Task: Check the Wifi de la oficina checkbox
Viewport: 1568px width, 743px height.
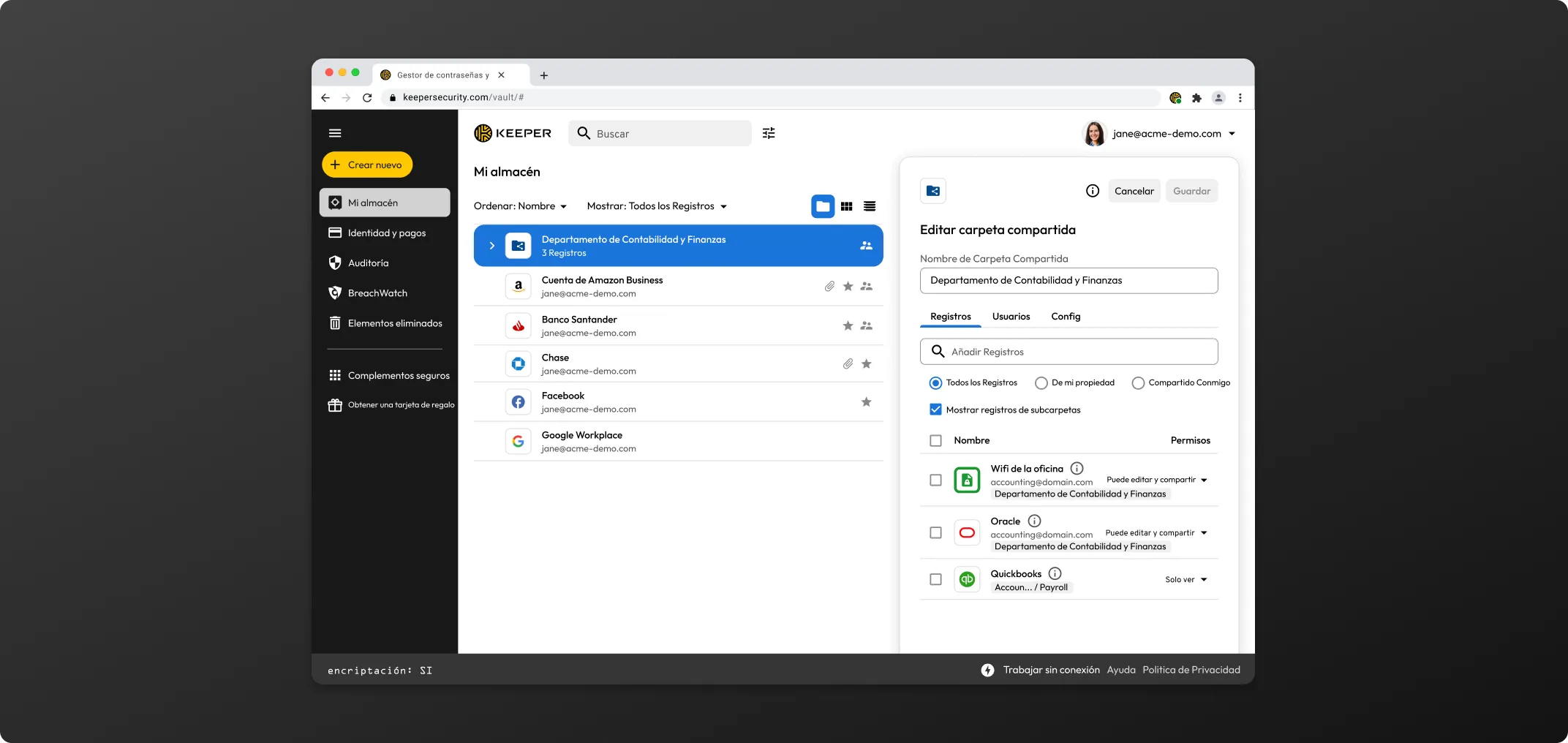Action: (935, 480)
